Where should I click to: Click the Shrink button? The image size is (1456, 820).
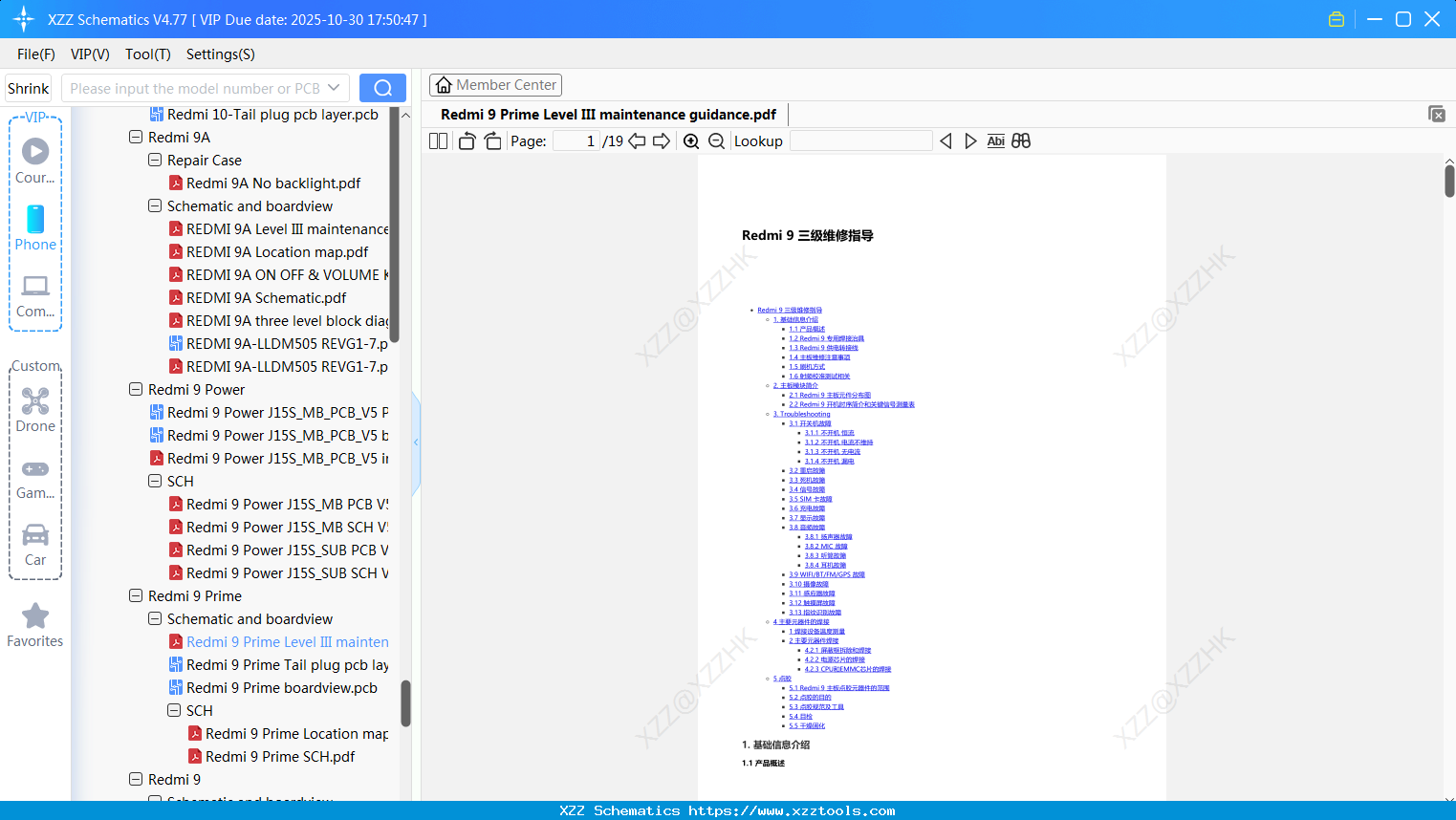tap(29, 88)
